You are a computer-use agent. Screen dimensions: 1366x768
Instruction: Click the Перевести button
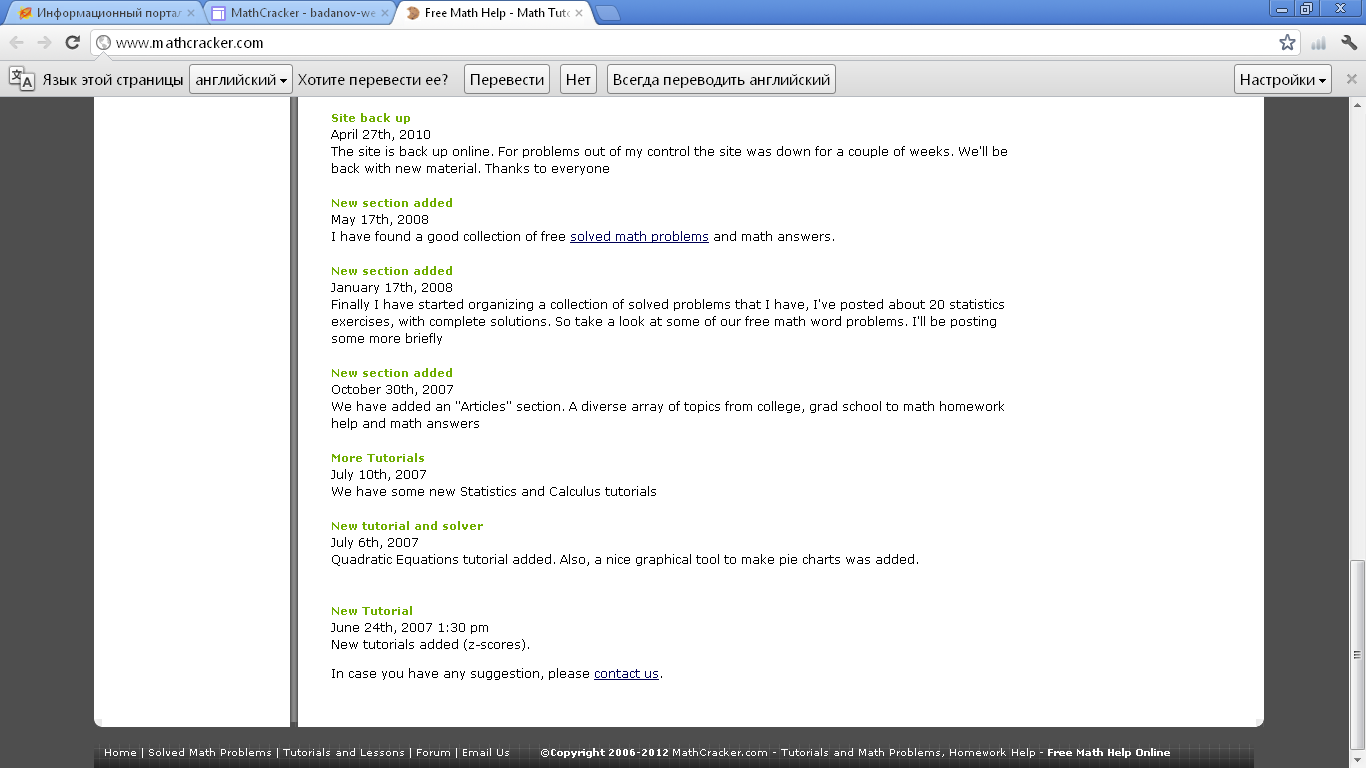click(x=507, y=80)
